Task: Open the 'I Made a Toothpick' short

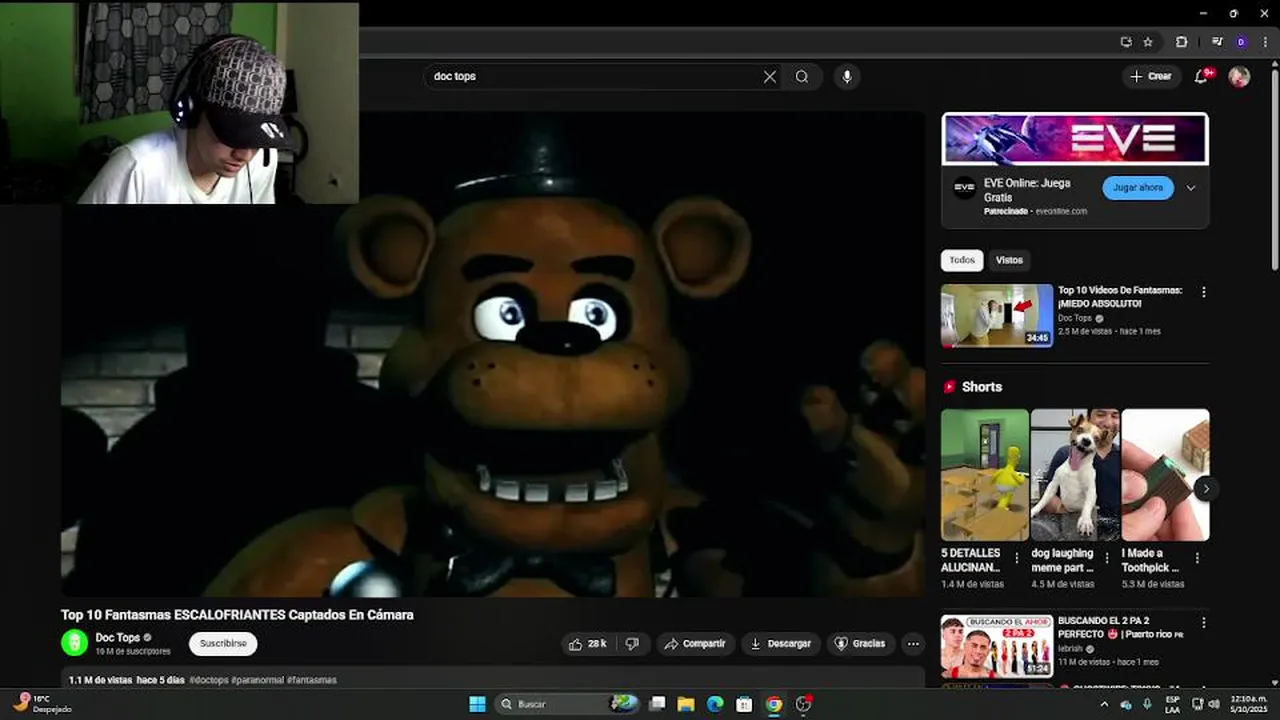Action: pos(1165,475)
